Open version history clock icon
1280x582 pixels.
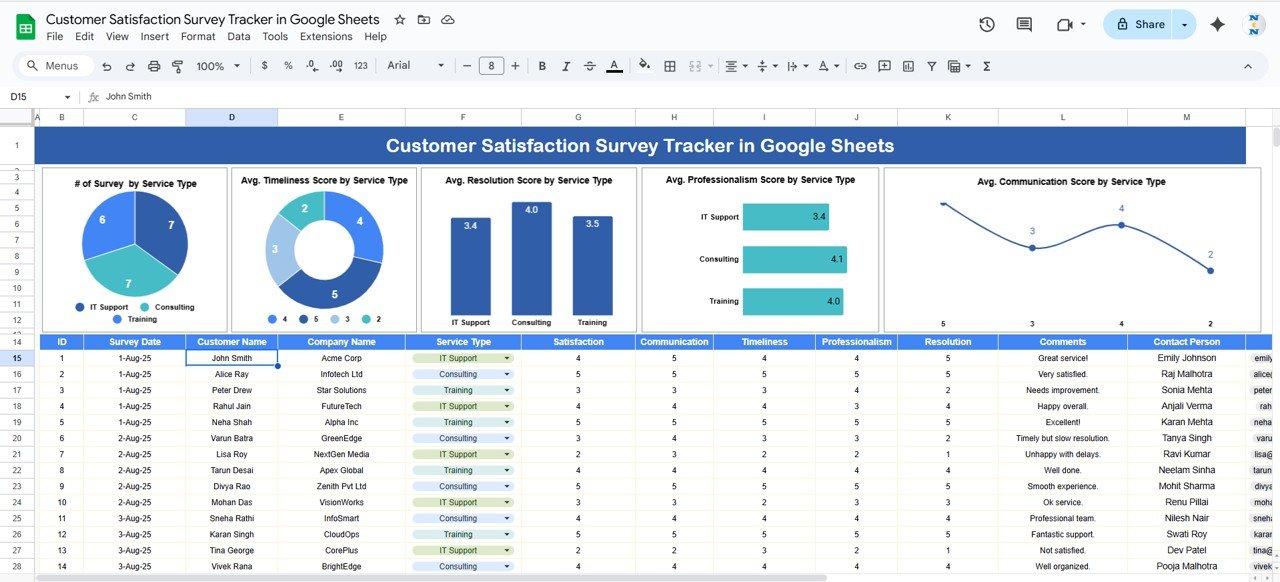(987, 24)
